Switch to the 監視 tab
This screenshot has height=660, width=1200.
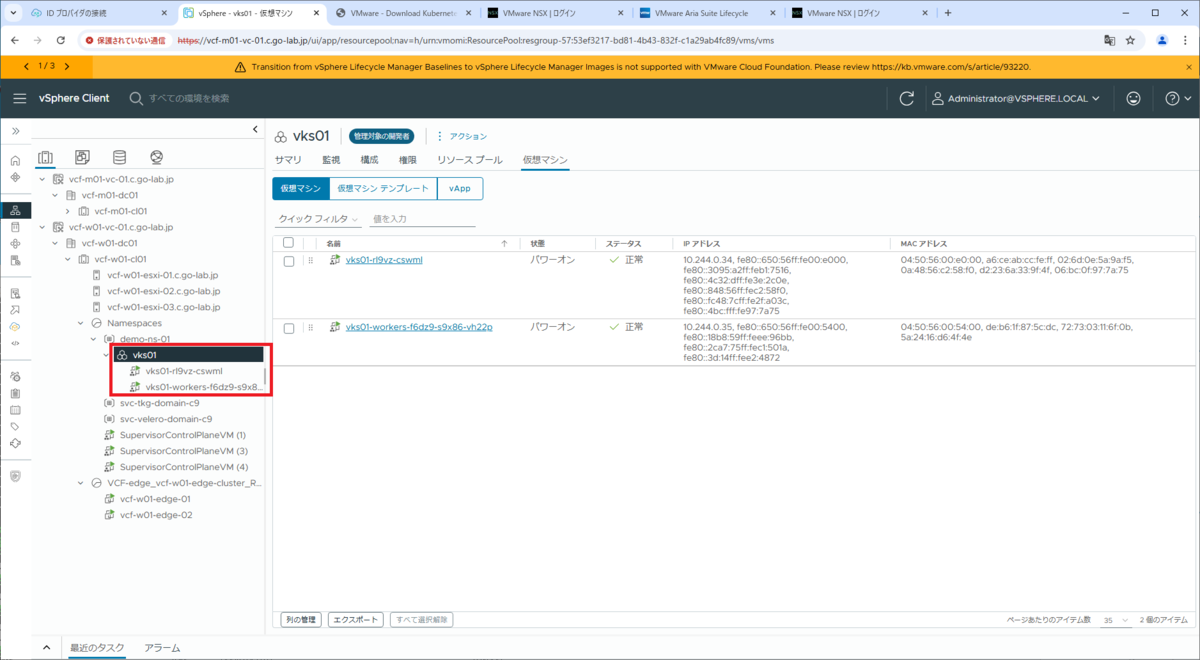coord(331,160)
